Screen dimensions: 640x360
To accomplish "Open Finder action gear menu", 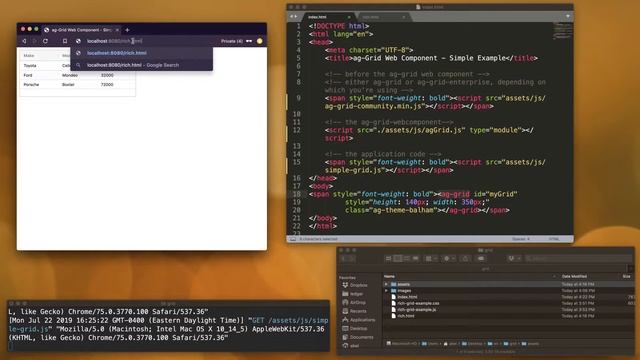I will pyautogui.click(x=449, y=258).
